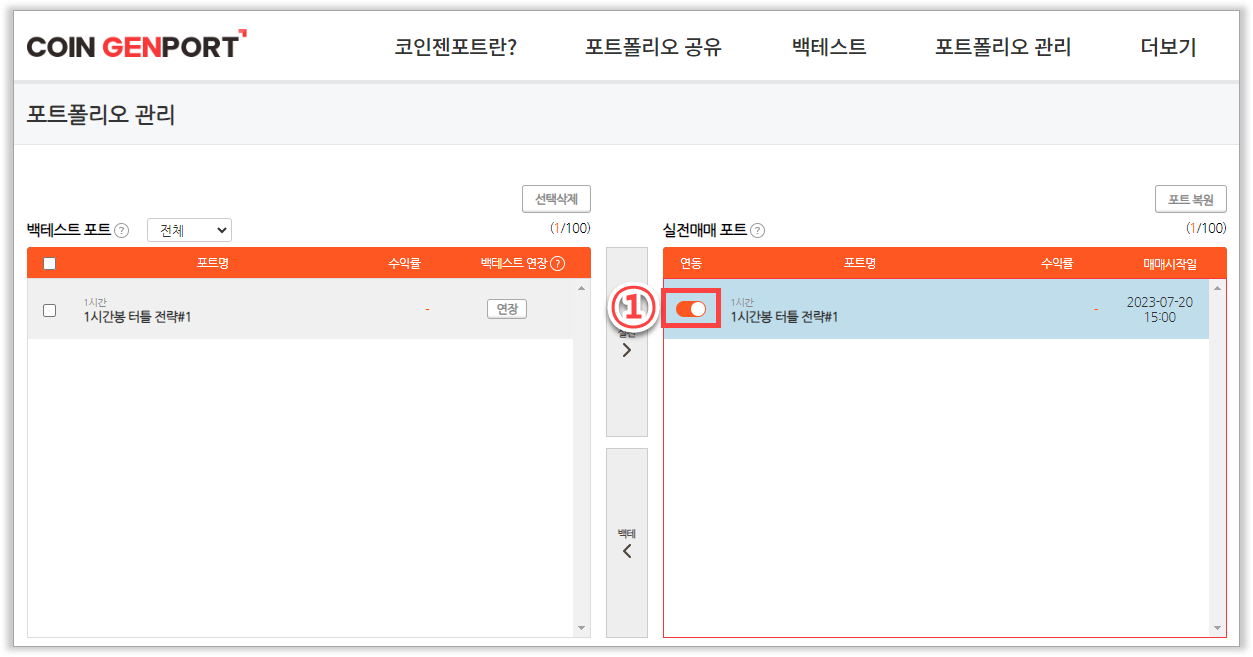Image resolution: width=1253 pixels, height=657 pixels.
Task: Open 포트폴리오 관리 in navigation
Action: (x=1002, y=47)
